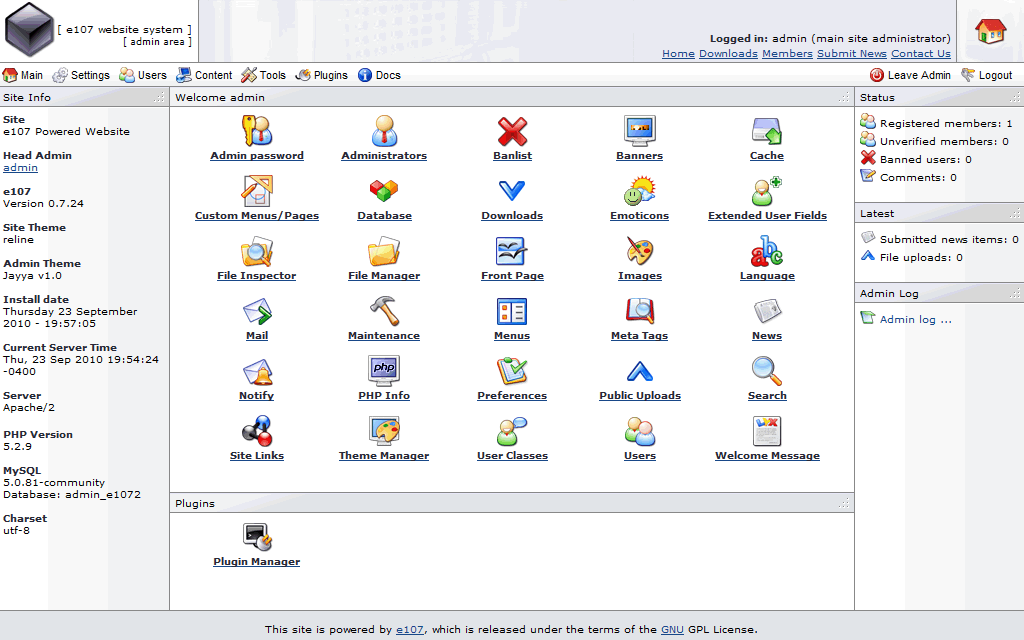Open the Admin log link
Image resolution: width=1024 pixels, height=640 pixels.
tap(915, 320)
